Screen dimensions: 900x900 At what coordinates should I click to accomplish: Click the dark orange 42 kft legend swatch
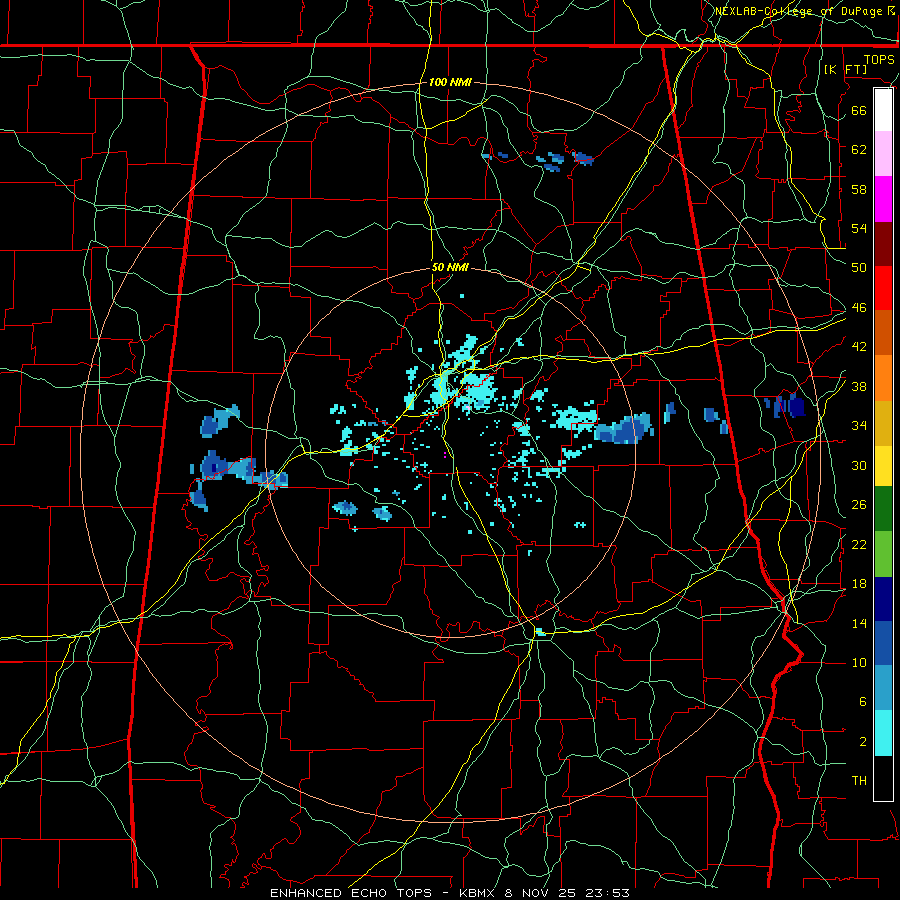pos(883,333)
